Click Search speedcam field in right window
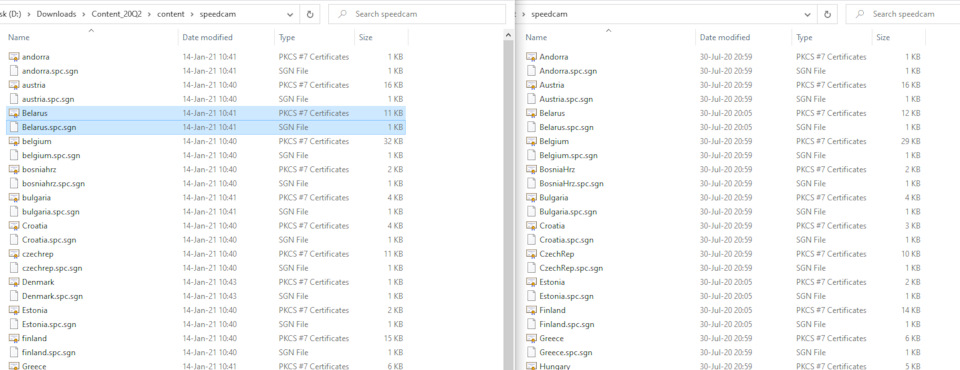Image resolution: width=960 pixels, height=370 pixels. pyautogui.click(x=902, y=14)
